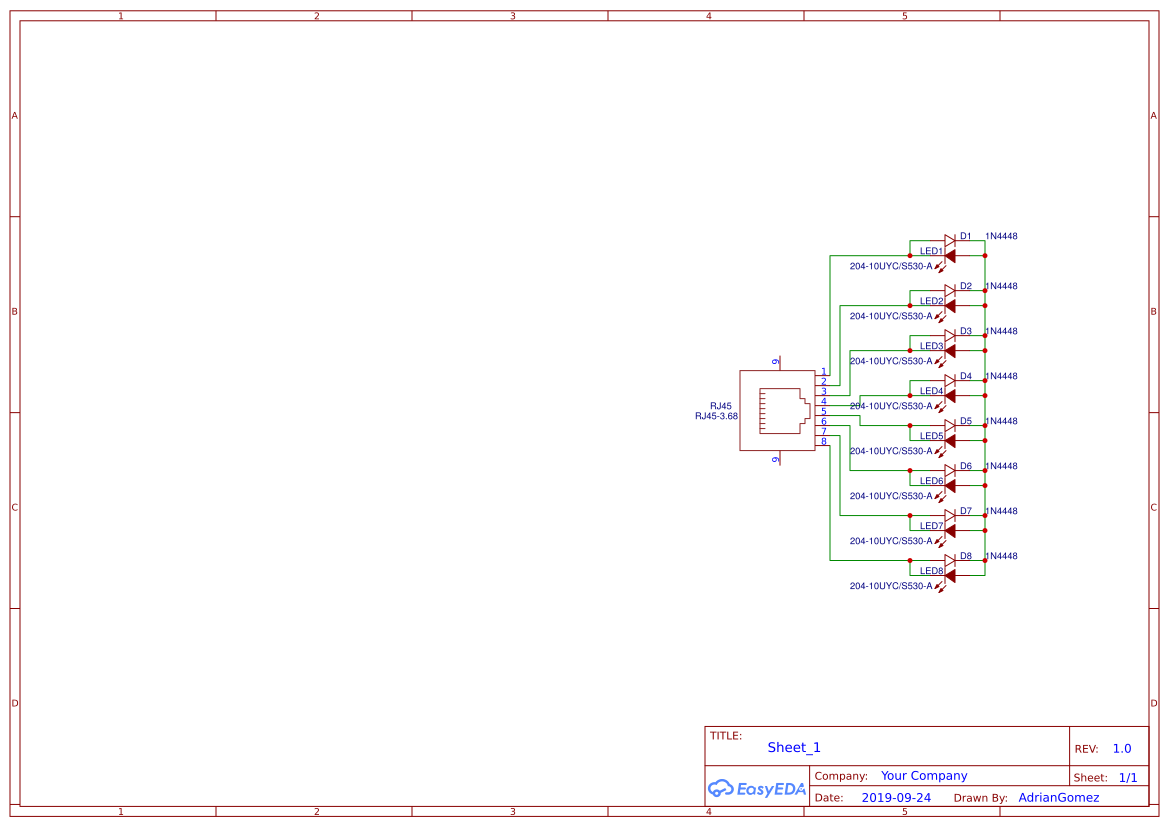The width and height of the screenshot is (1169, 827).
Task: Select the 1N4448 label next to D2
Action: [1002, 286]
